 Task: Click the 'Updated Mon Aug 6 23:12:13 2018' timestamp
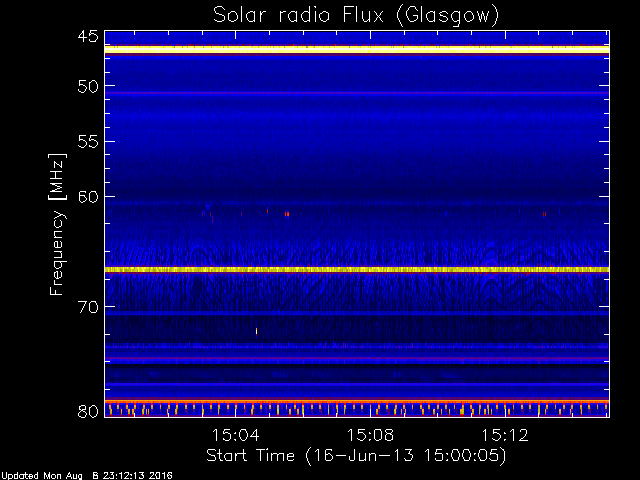coord(87,476)
